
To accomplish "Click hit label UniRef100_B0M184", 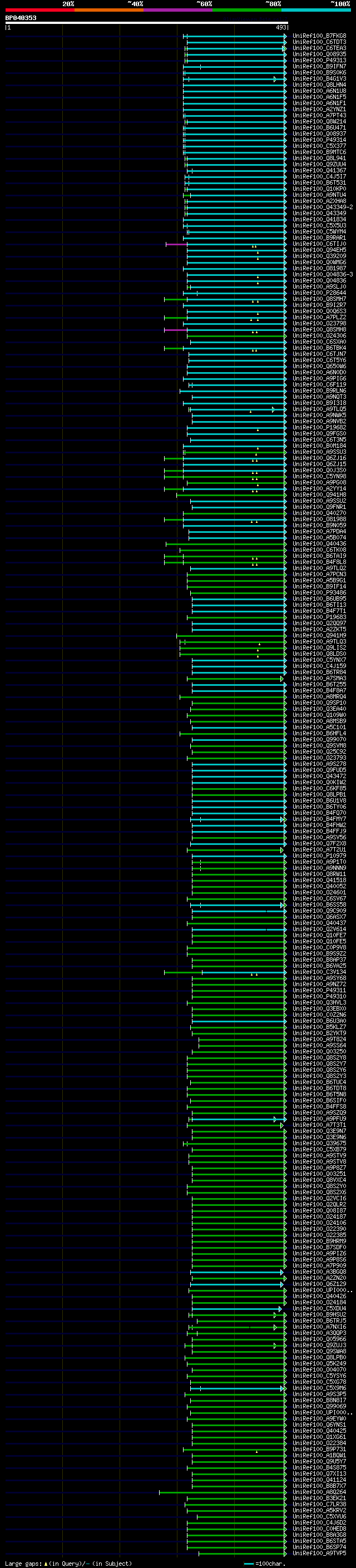I will (319, 446).
